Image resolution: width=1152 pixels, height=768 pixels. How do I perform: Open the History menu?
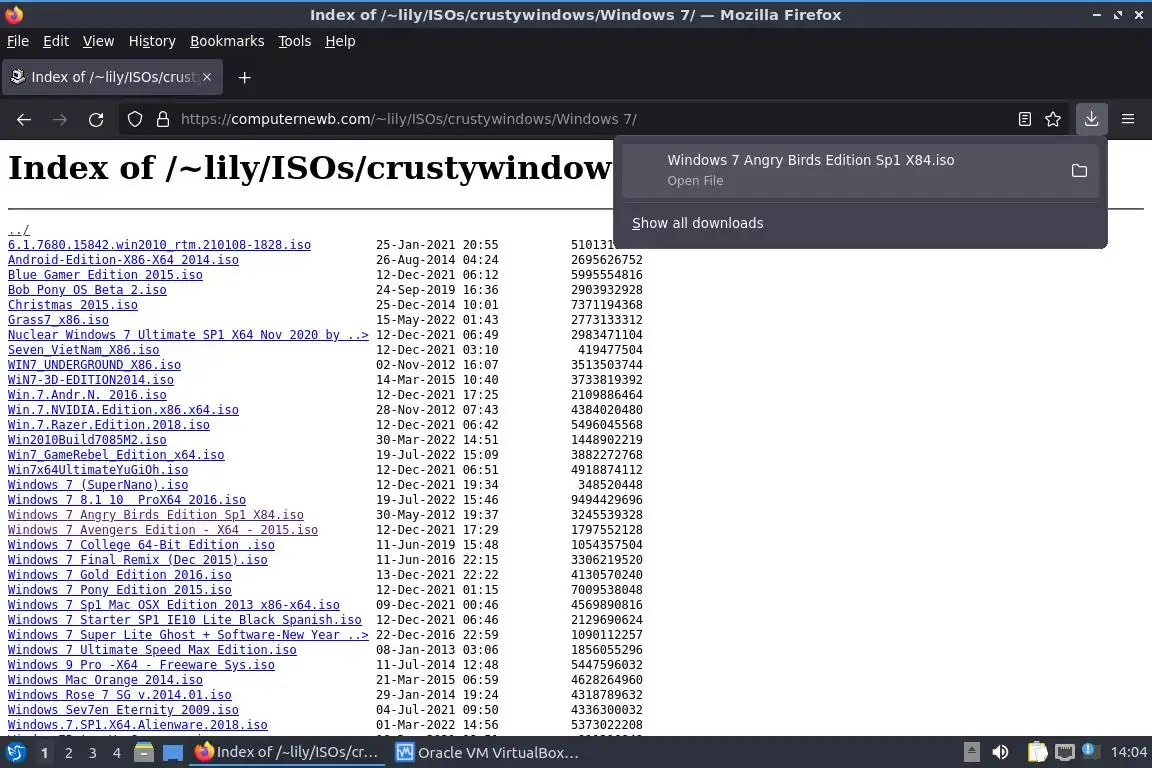[152, 41]
